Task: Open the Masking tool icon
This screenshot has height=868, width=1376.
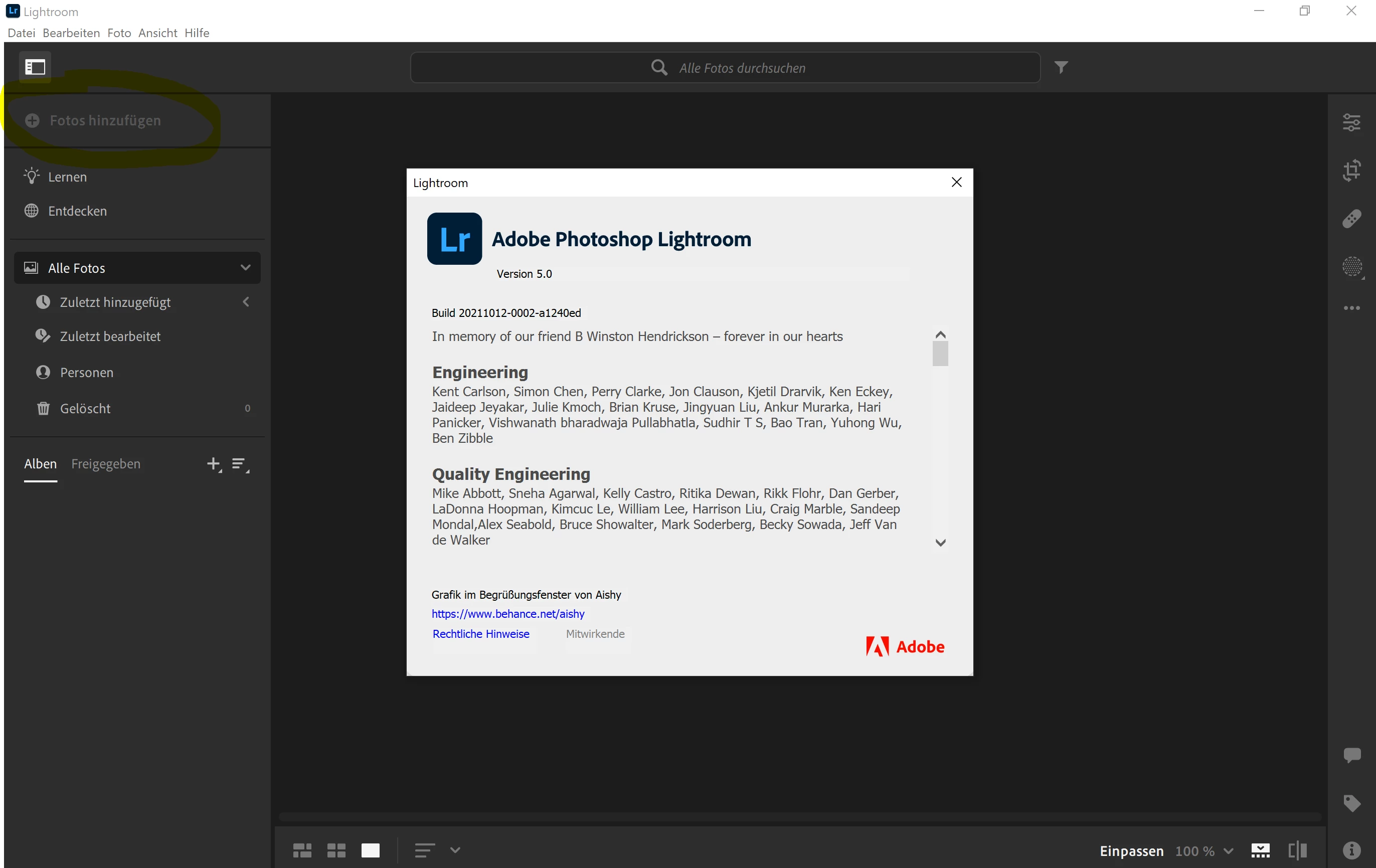Action: click(x=1352, y=266)
